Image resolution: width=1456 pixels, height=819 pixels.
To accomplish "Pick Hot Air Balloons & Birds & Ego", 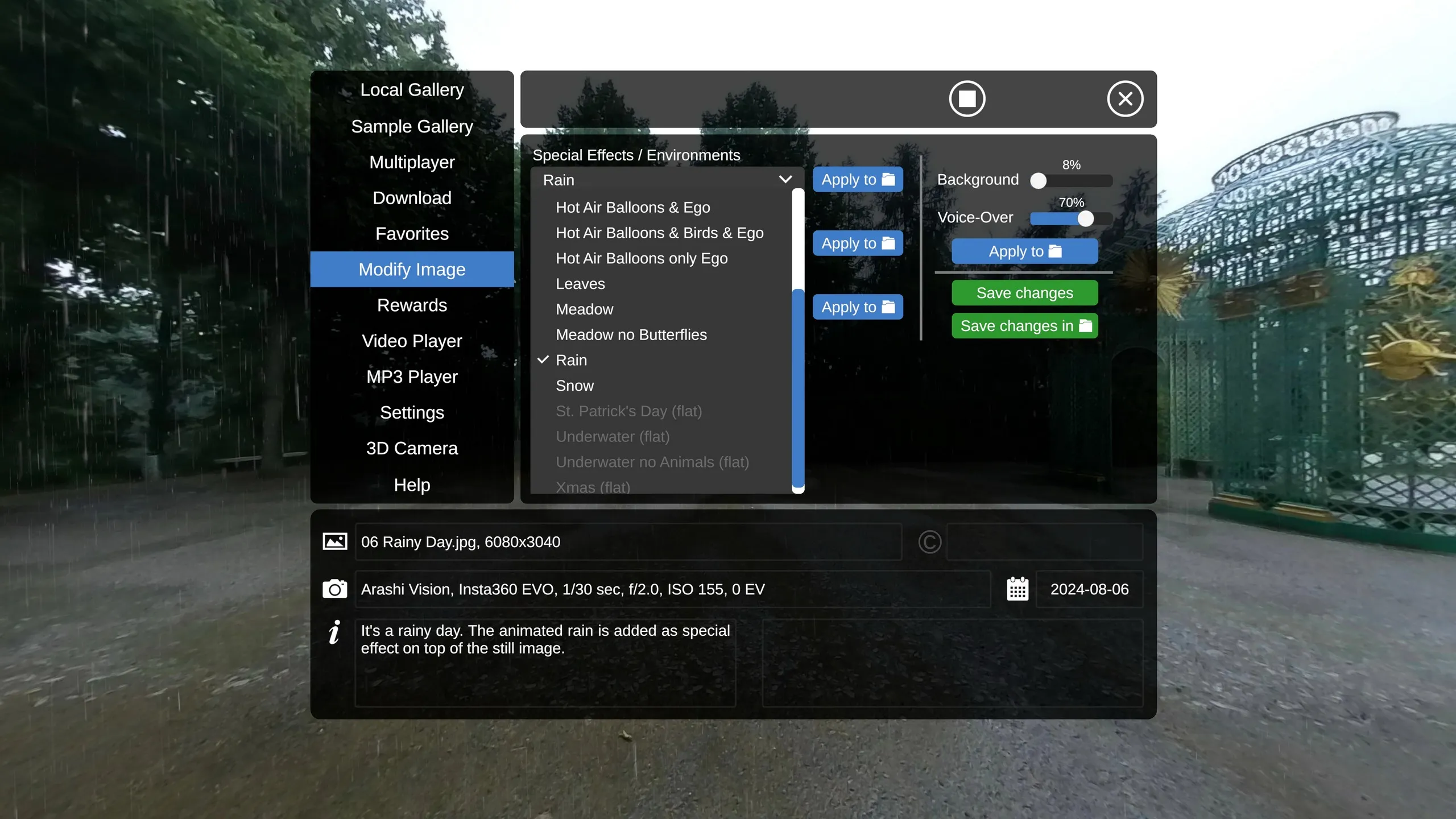I will coord(659,233).
